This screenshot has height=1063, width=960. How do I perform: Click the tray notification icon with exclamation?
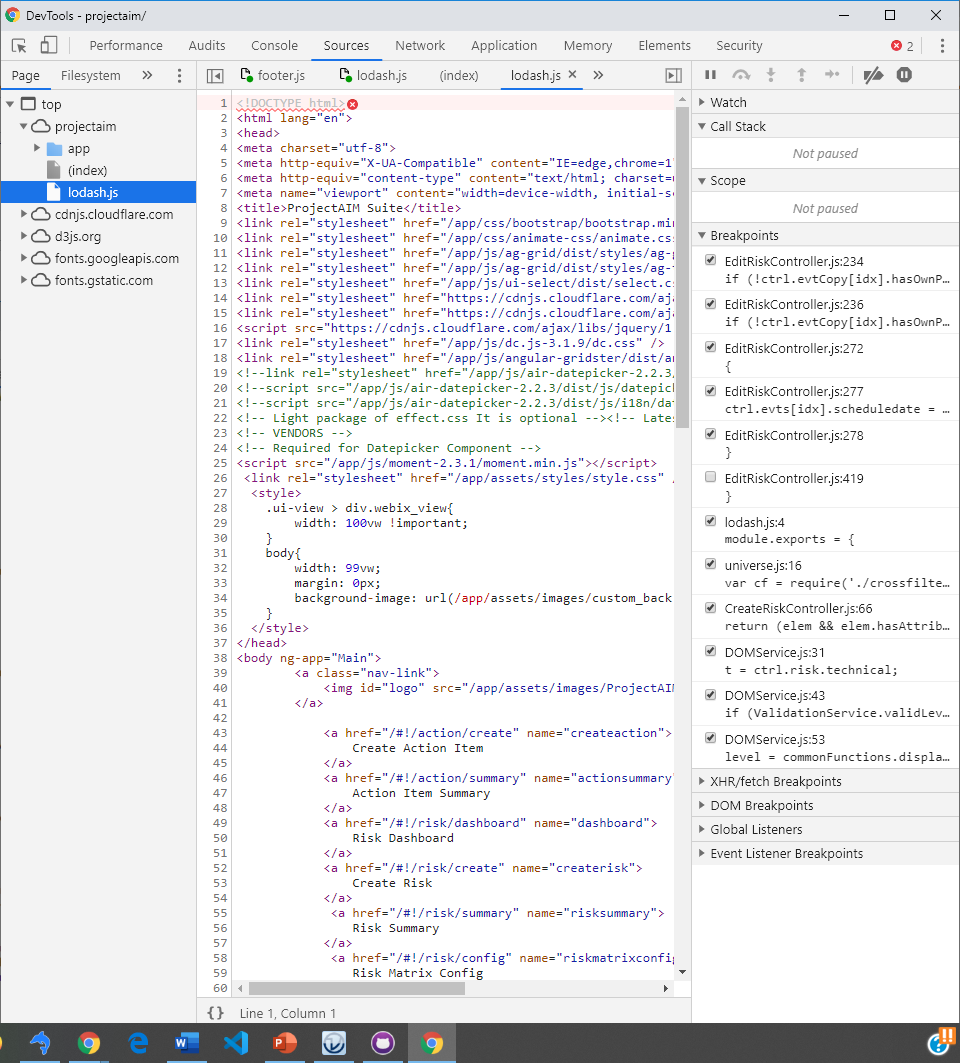(941, 1042)
